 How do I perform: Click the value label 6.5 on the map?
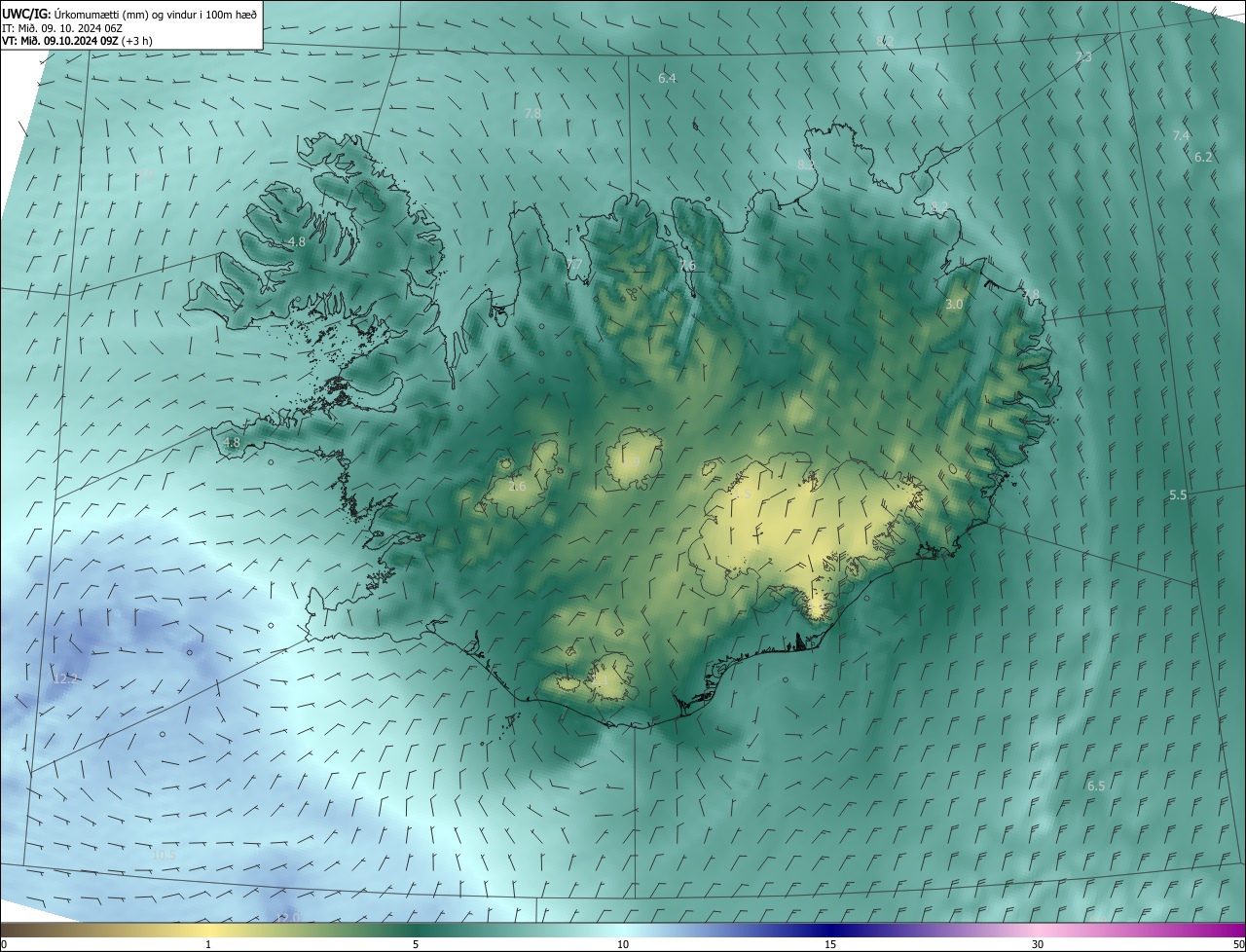[1096, 786]
